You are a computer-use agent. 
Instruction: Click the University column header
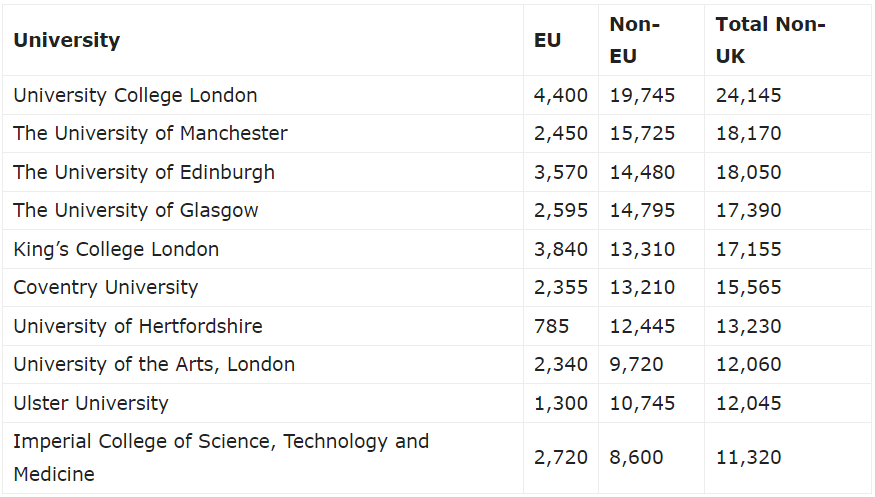coord(66,40)
